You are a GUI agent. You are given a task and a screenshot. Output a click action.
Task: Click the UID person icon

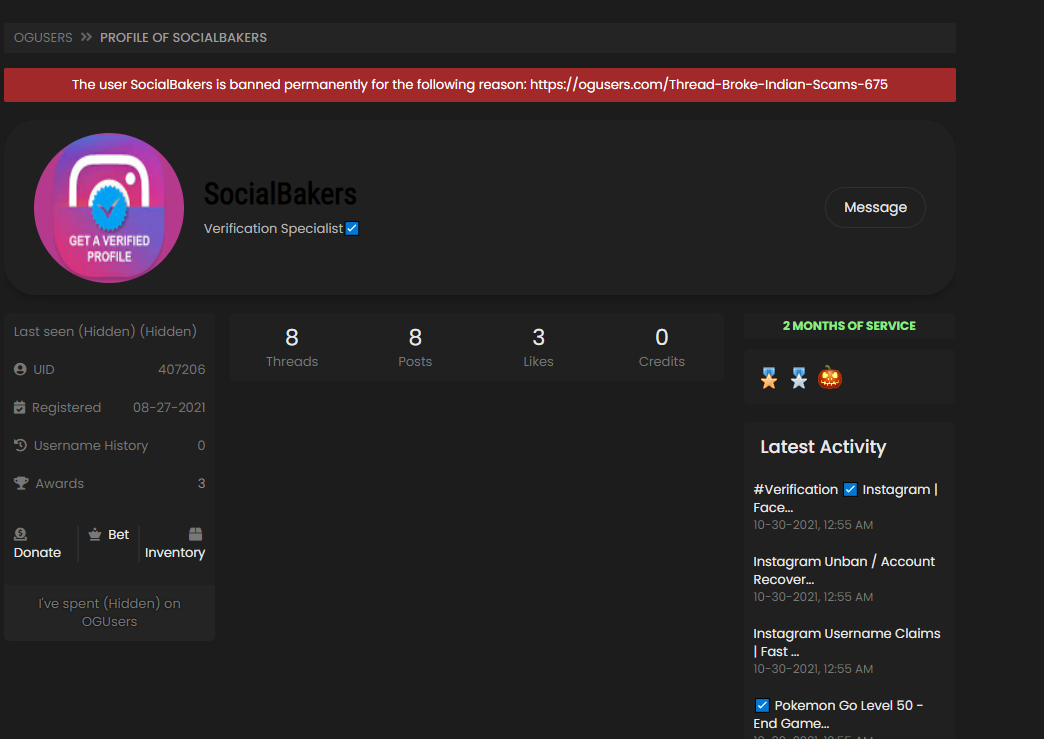pos(20,369)
